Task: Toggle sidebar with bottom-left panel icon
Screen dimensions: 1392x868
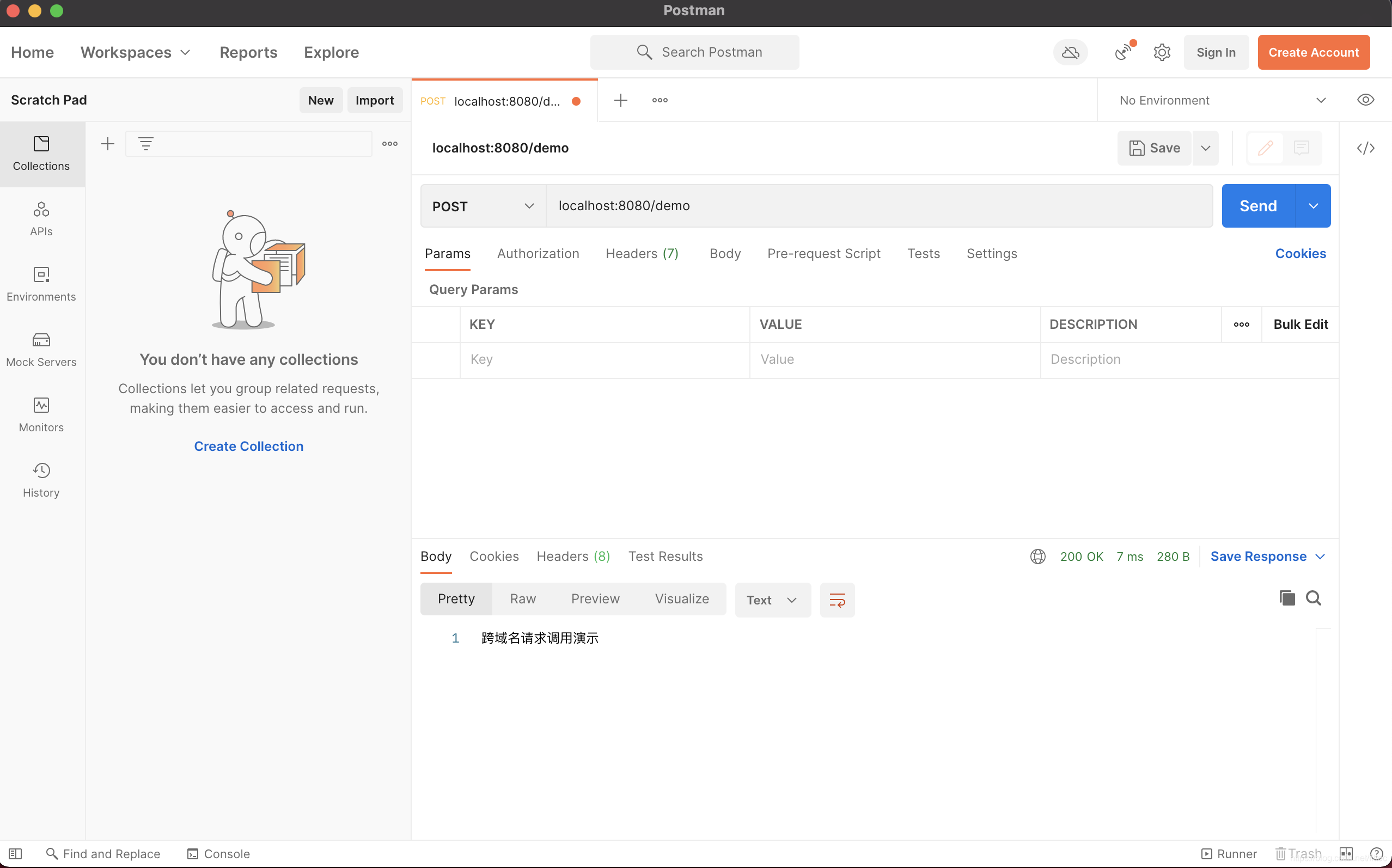Action: pyautogui.click(x=15, y=854)
